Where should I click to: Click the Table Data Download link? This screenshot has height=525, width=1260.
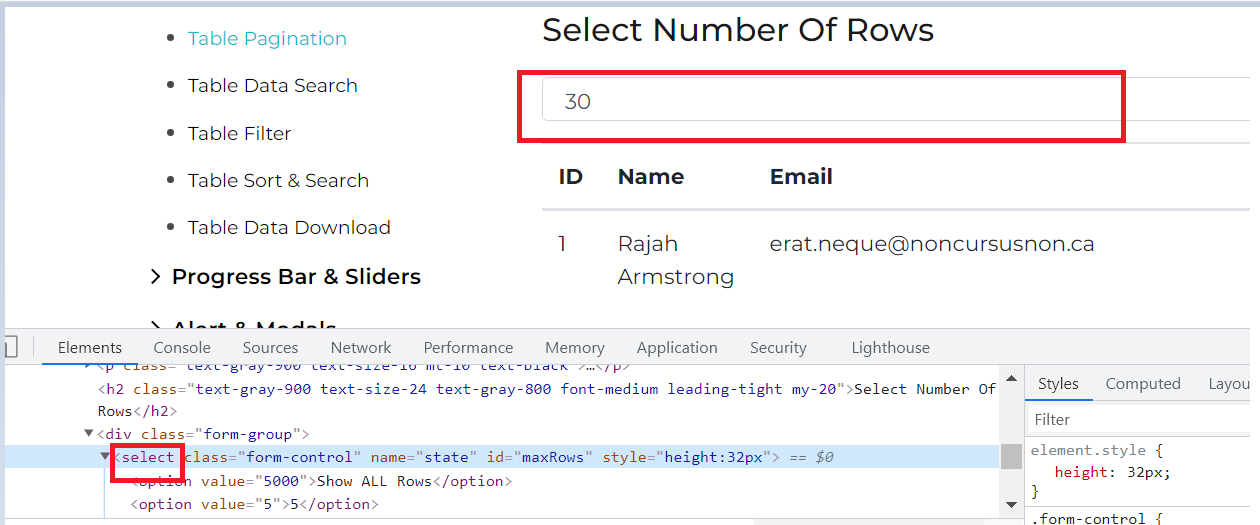pyautogui.click(x=289, y=228)
